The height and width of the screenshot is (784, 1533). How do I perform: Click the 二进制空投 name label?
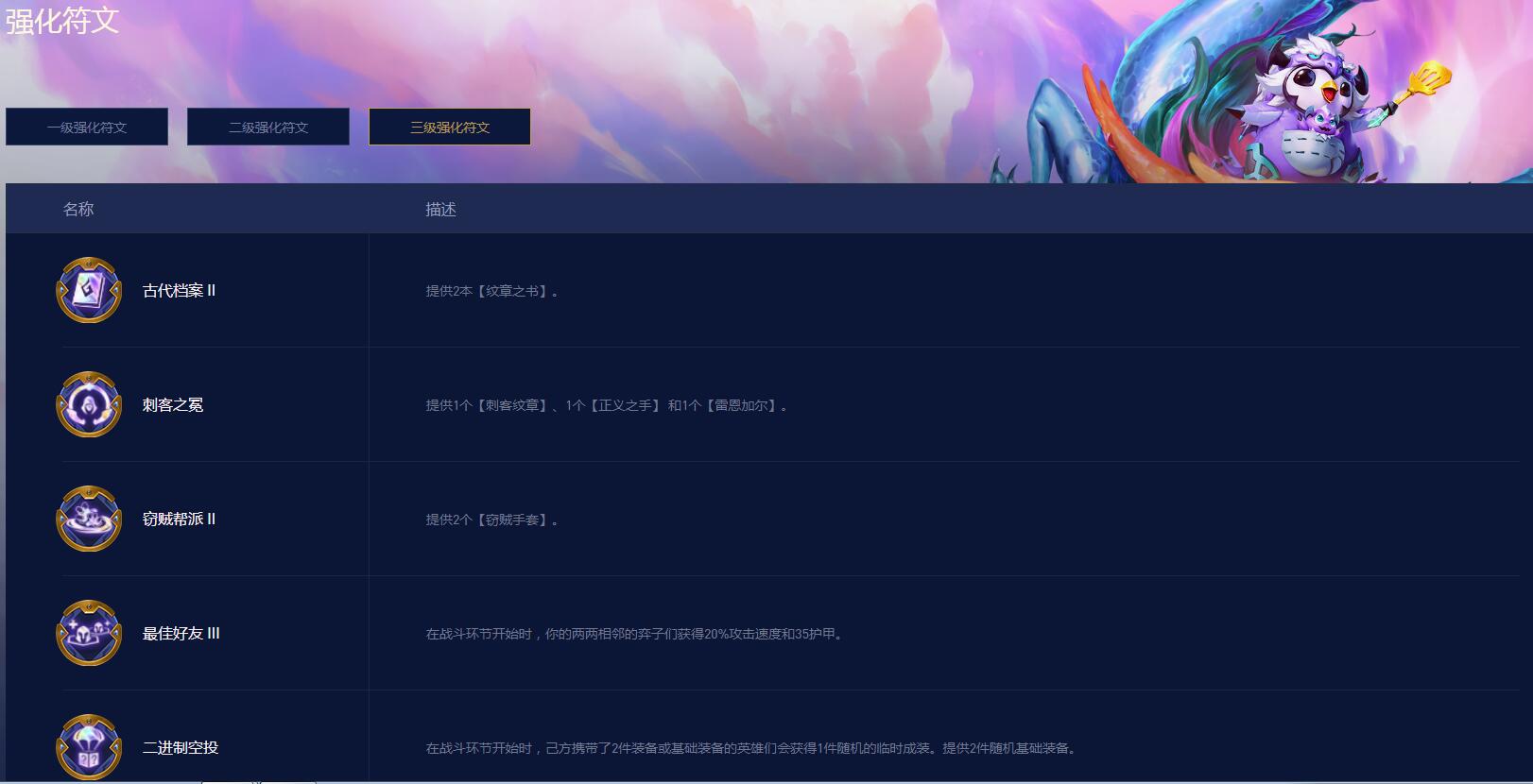point(181,748)
